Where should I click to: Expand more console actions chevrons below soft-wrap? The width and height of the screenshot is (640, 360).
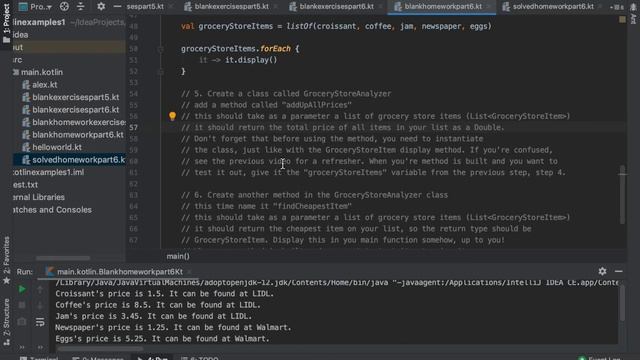point(40,347)
